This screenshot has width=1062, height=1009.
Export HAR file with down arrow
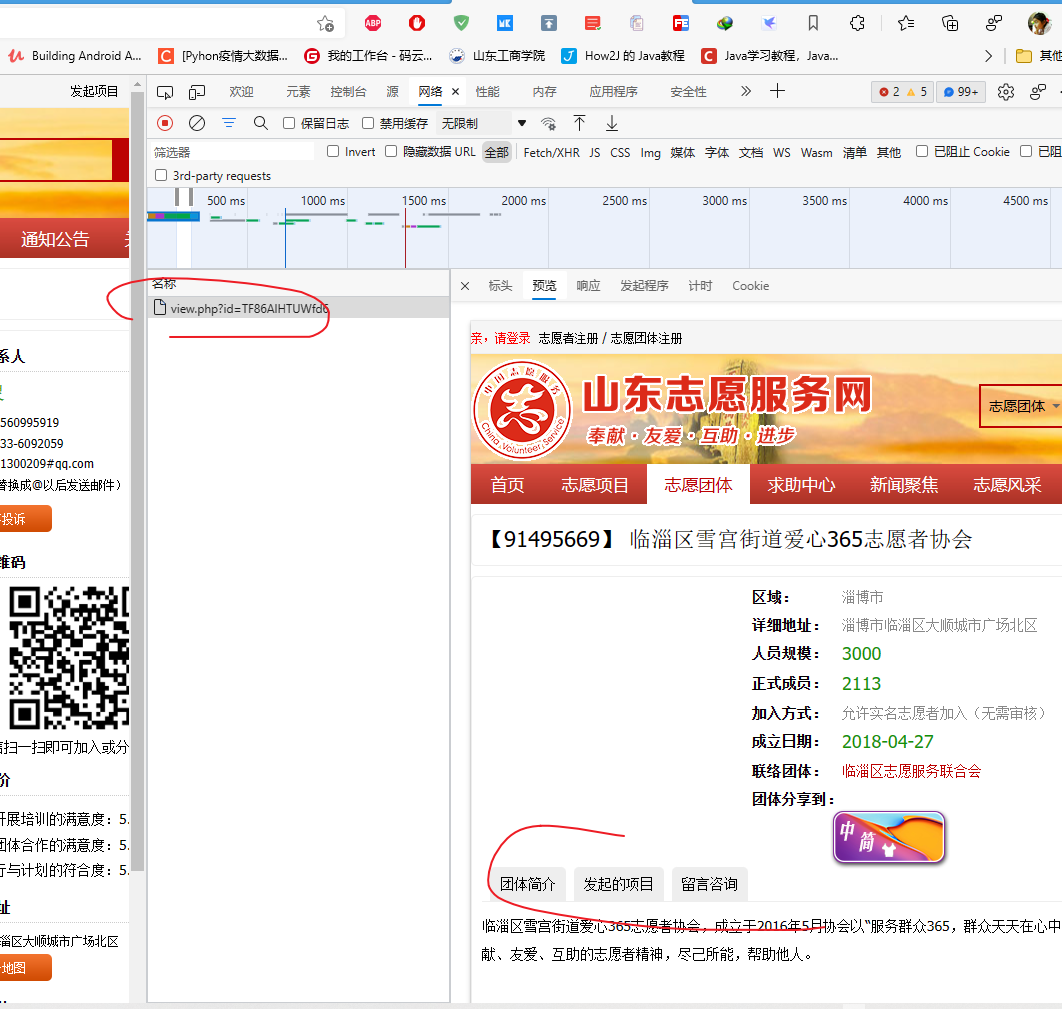(x=612, y=123)
